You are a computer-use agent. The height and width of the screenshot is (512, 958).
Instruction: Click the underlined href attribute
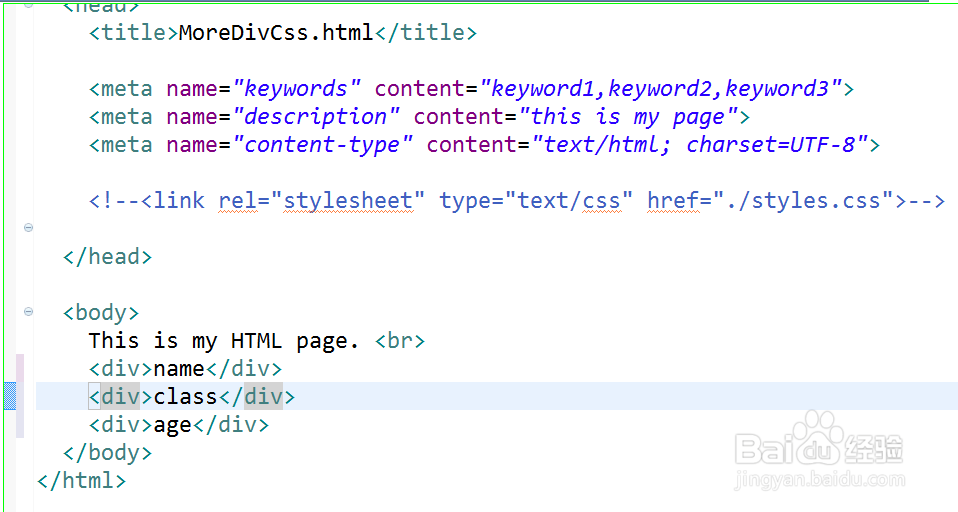click(673, 200)
